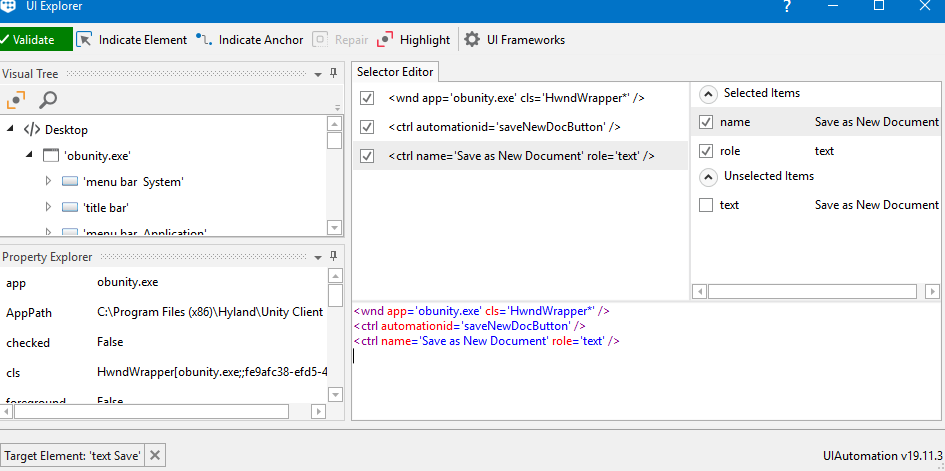Viewport: 945px width, 471px height.
Task: Uncheck the ctrl name='Save as New Document' row
Action: point(367,155)
